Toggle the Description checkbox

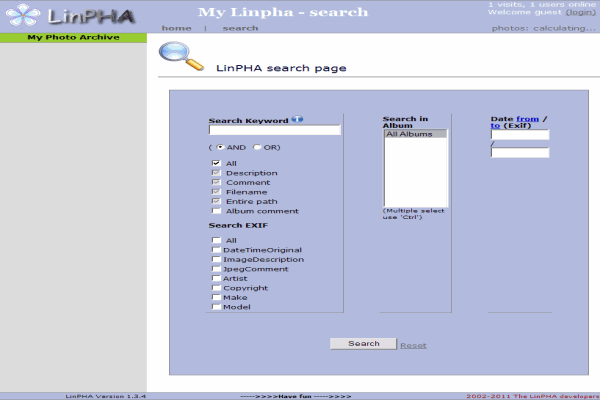click(x=216, y=173)
